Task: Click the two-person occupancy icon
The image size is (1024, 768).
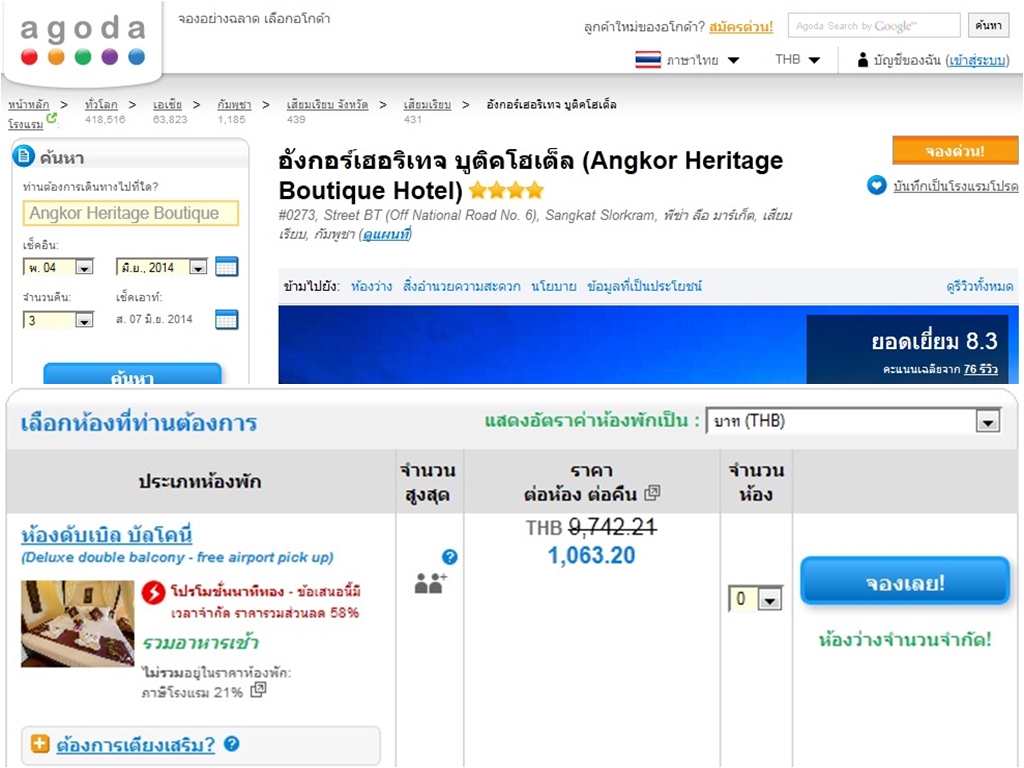Action: [430, 583]
